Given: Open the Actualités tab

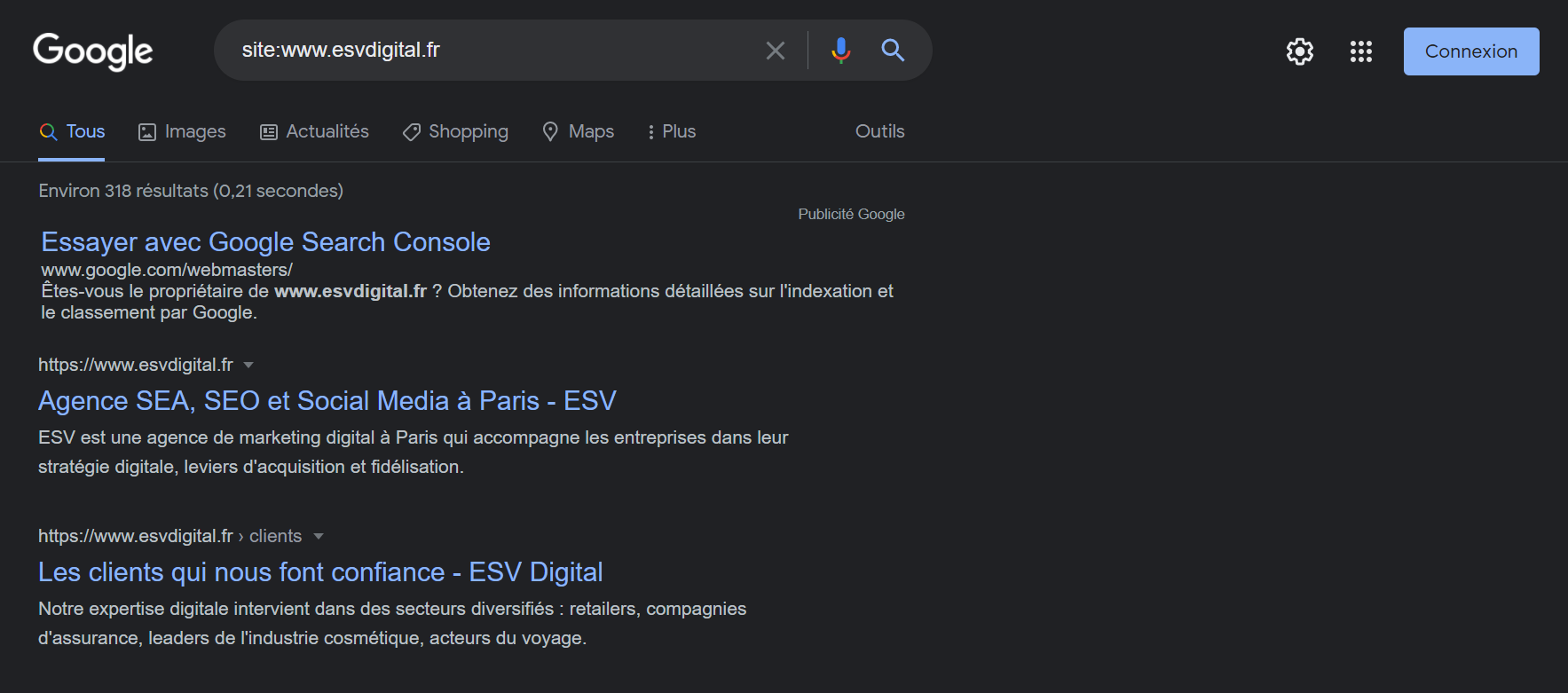Looking at the screenshot, I should (x=314, y=131).
